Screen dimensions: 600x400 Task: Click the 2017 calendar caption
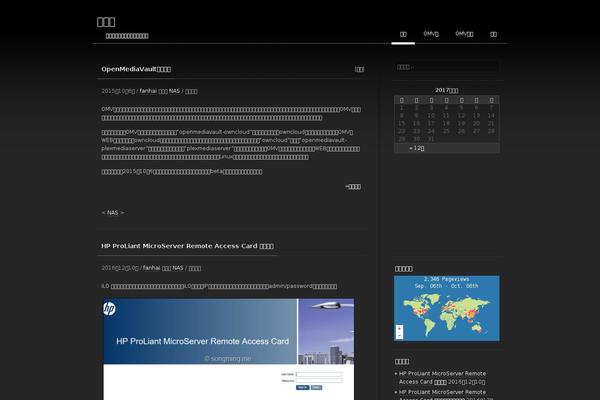point(447,90)
